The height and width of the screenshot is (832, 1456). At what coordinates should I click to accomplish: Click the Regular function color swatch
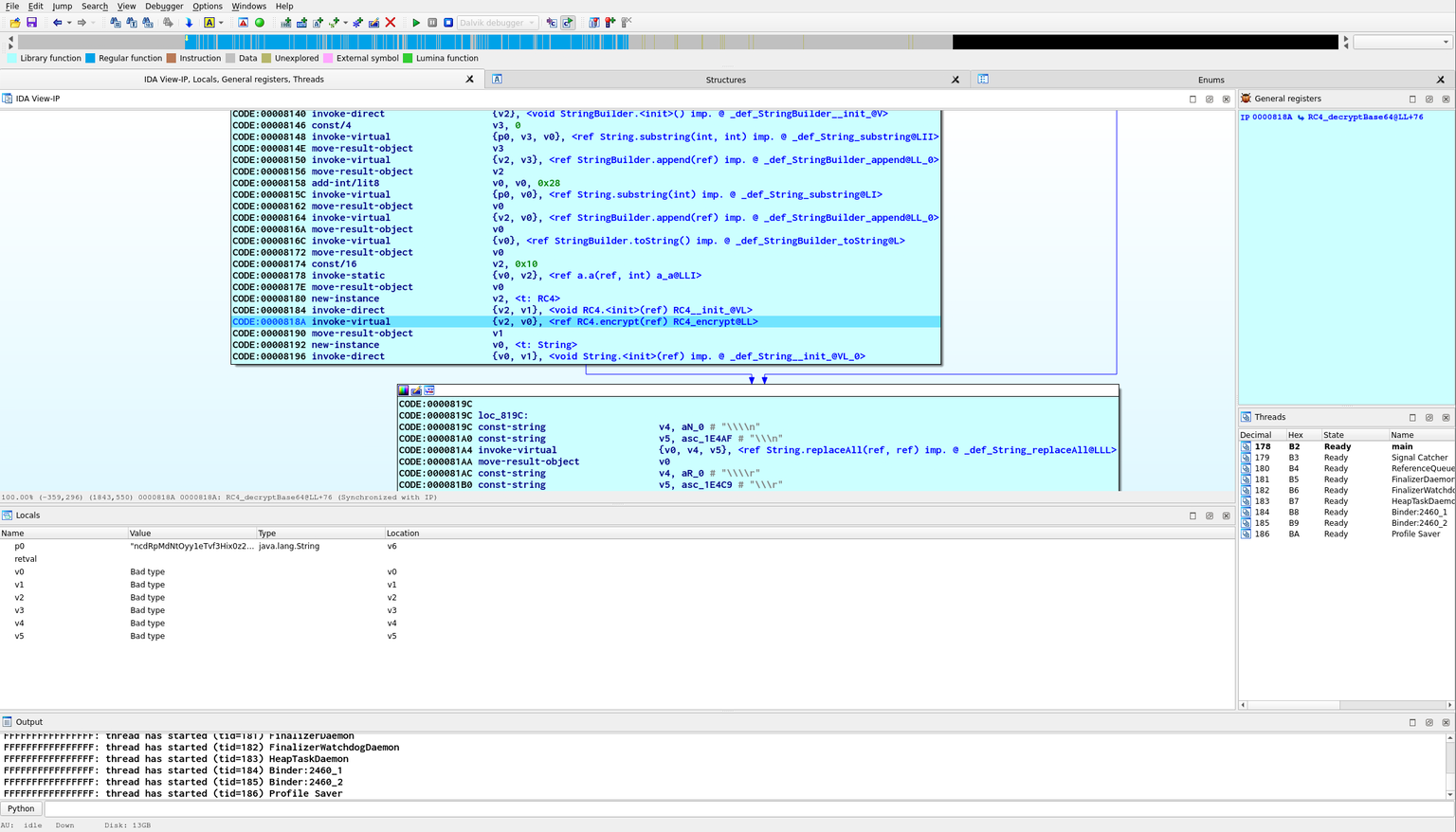point(90,58)
